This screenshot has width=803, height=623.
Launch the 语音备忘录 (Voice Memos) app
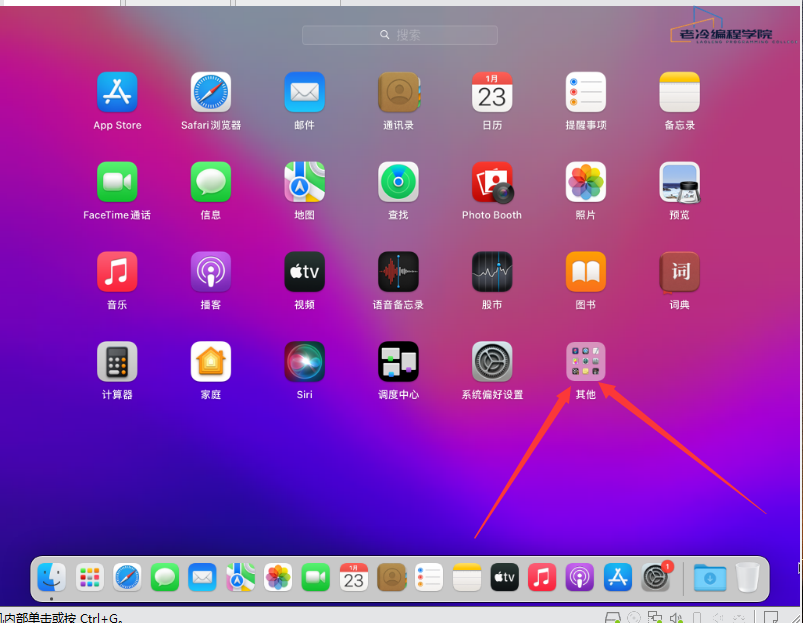coord(398,271)
